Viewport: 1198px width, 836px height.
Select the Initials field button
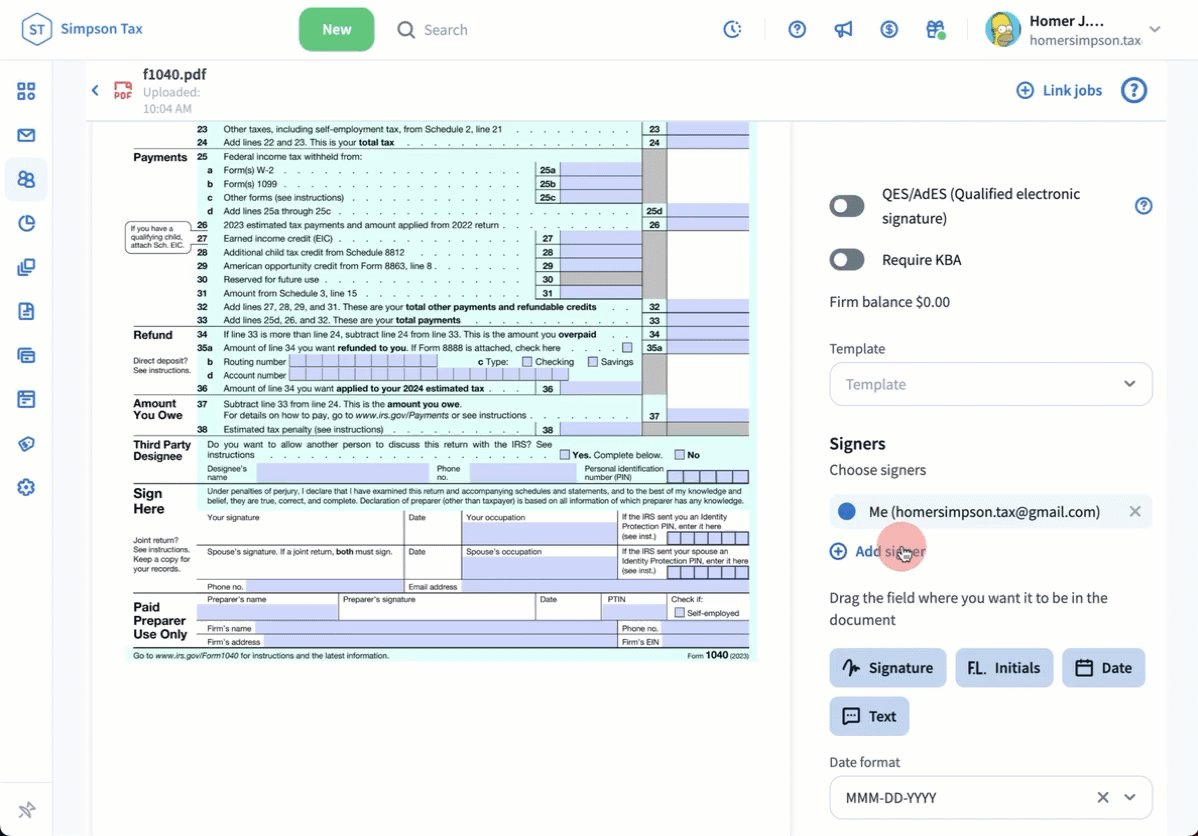coord(1004,668)
